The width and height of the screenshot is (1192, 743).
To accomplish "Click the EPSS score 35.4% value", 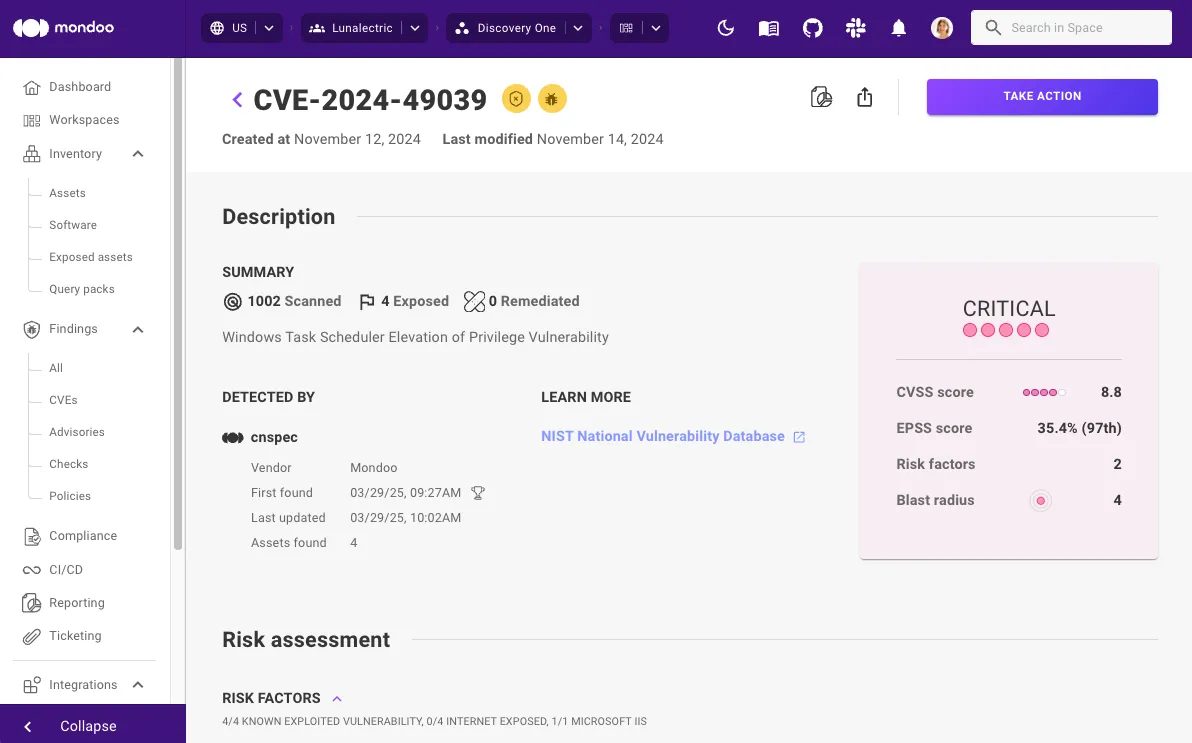I will click(1079, 428).
